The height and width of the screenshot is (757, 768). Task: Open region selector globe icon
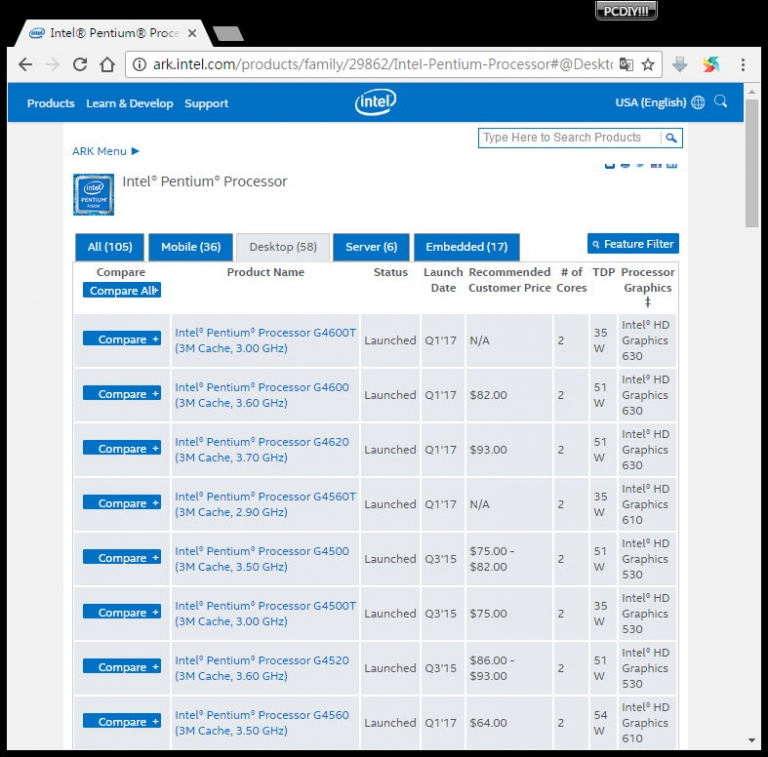[x=698, y=102]
